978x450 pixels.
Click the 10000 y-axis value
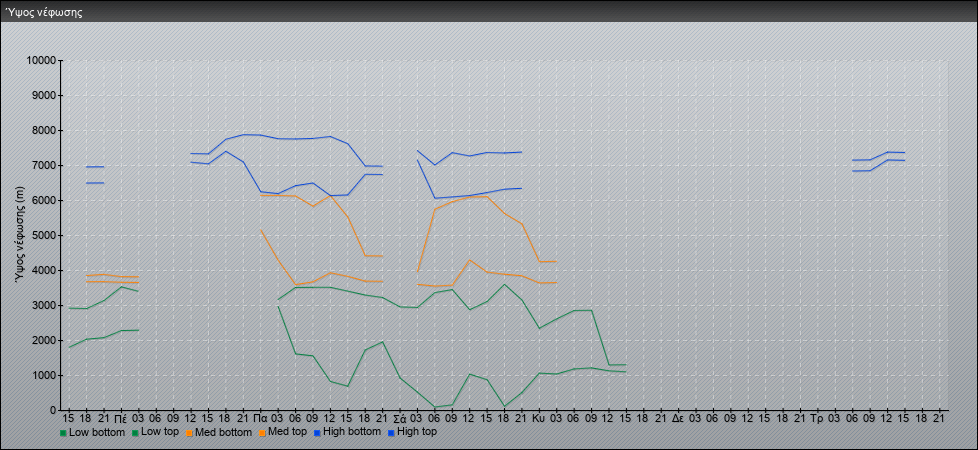click(x=42, y=61)
